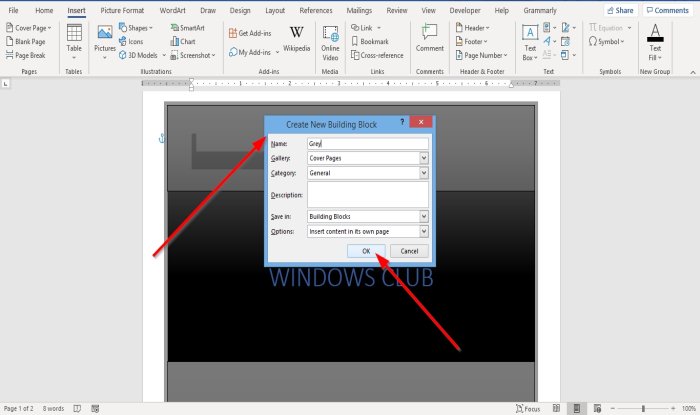Open the Symbol dropdown
This screenshot has height=415, width=700.
(x=606, y=42)
